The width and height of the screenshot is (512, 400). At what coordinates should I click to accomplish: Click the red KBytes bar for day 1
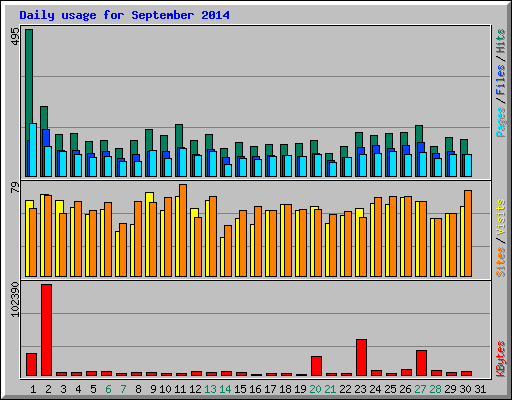31,364
